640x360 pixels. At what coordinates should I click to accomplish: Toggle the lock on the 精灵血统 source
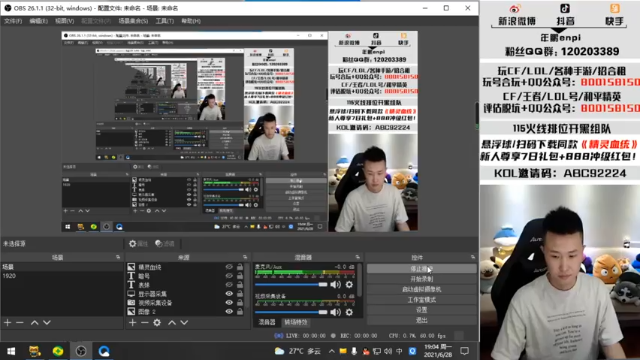(x=240, y=267)
